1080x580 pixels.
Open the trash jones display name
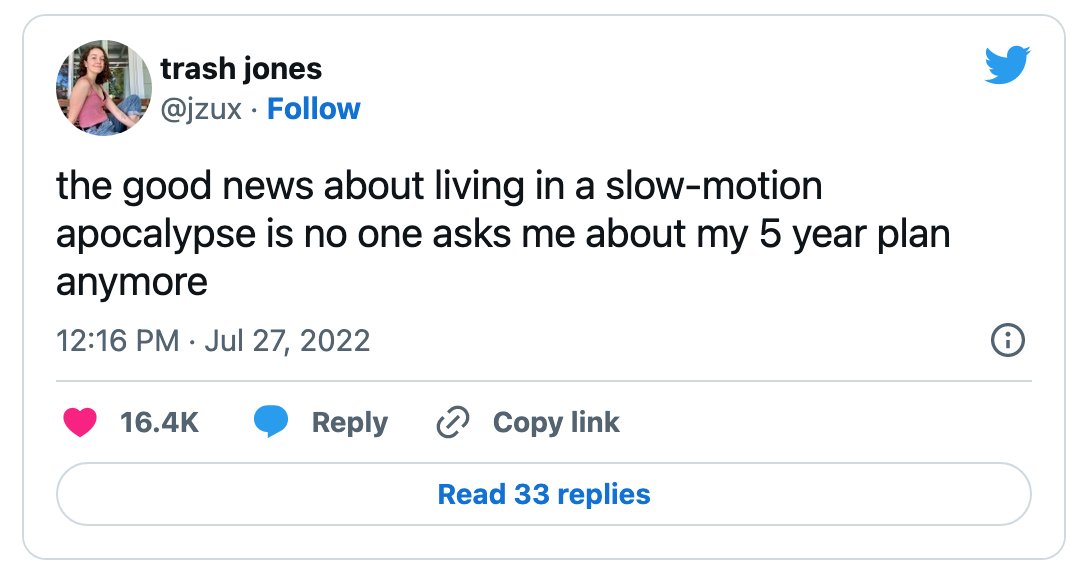tap(241, 68)
